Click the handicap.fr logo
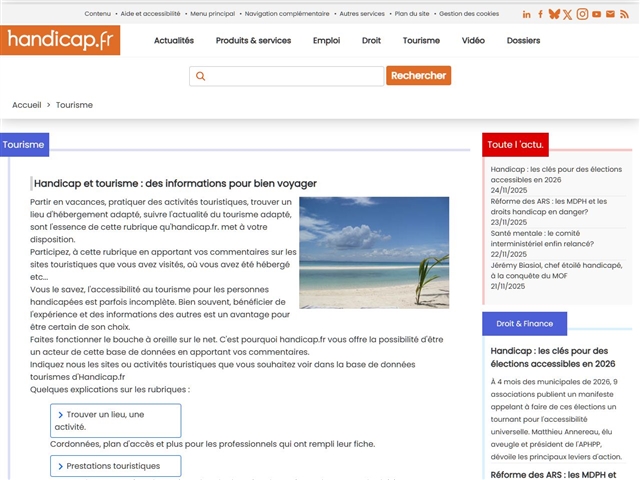The width and height of the screenshot is (640, 480). 60,40
